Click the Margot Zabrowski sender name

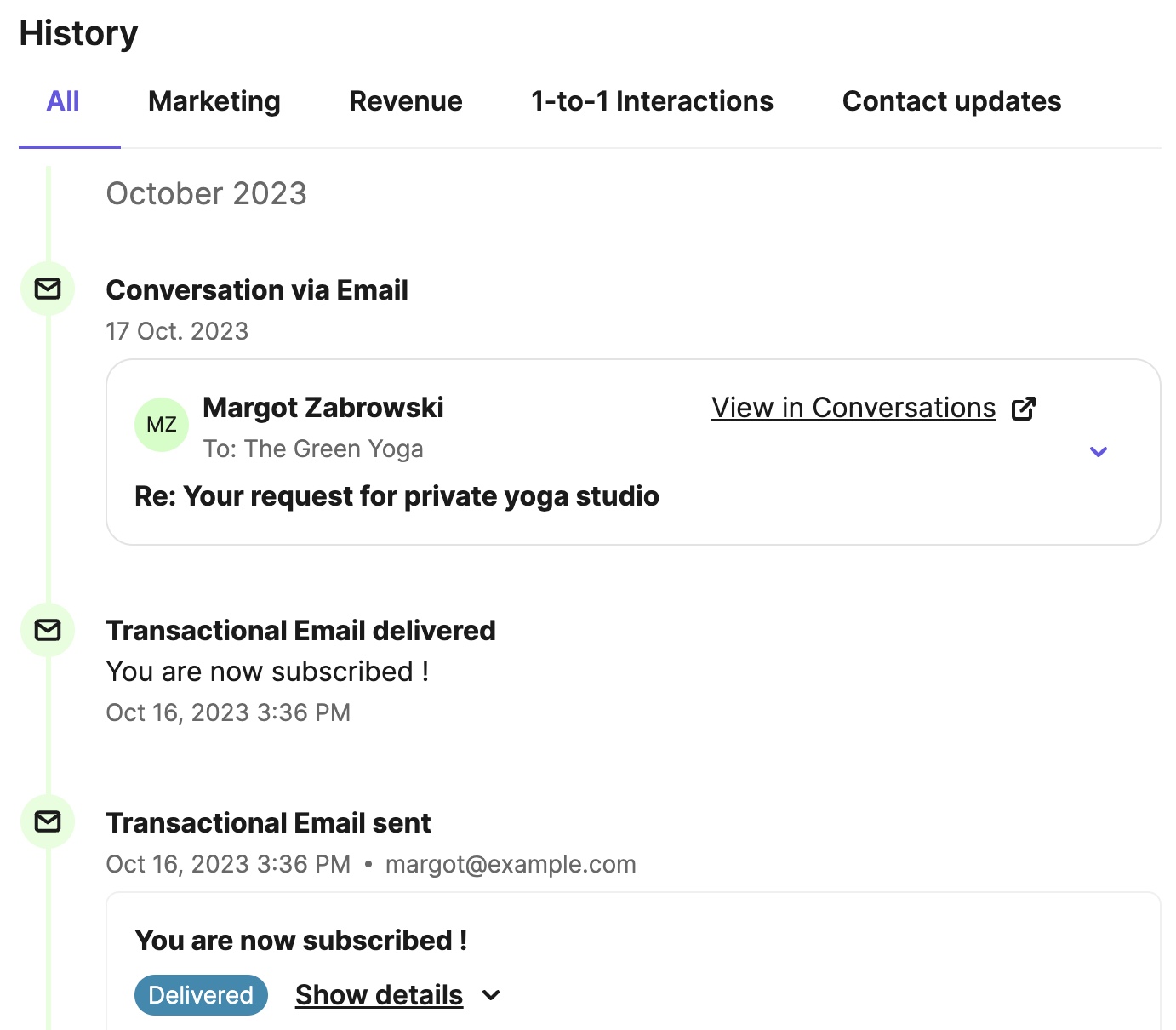[x=323, y=408]
